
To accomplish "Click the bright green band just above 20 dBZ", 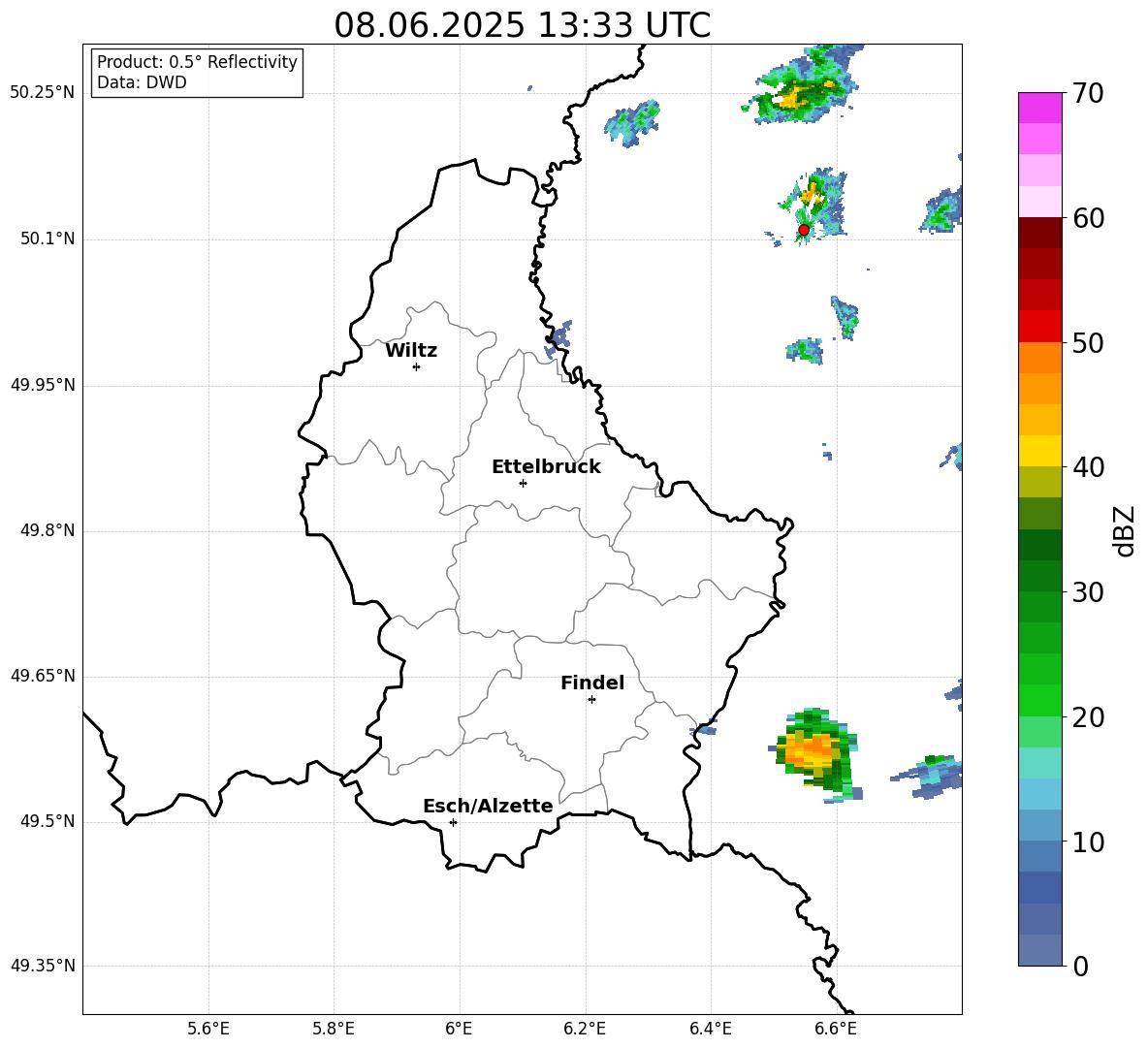I will tap(1039, 700).
